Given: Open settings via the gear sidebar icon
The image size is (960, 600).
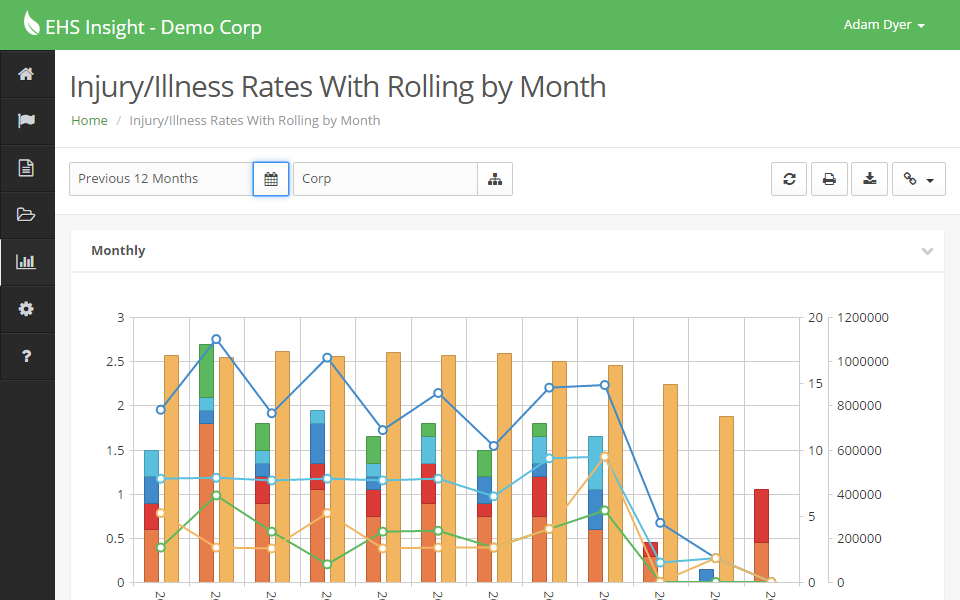Looking at the screenshot, I should pyautogui.click(x=26, y=309).
